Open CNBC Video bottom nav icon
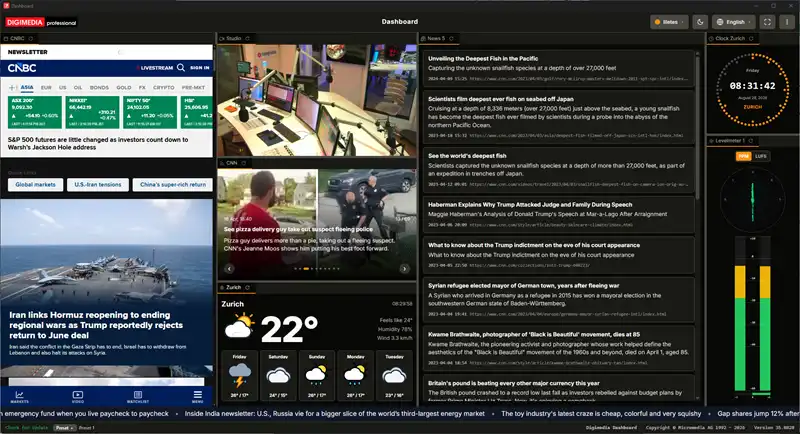The image size is (800, 434). click(78, 397)
